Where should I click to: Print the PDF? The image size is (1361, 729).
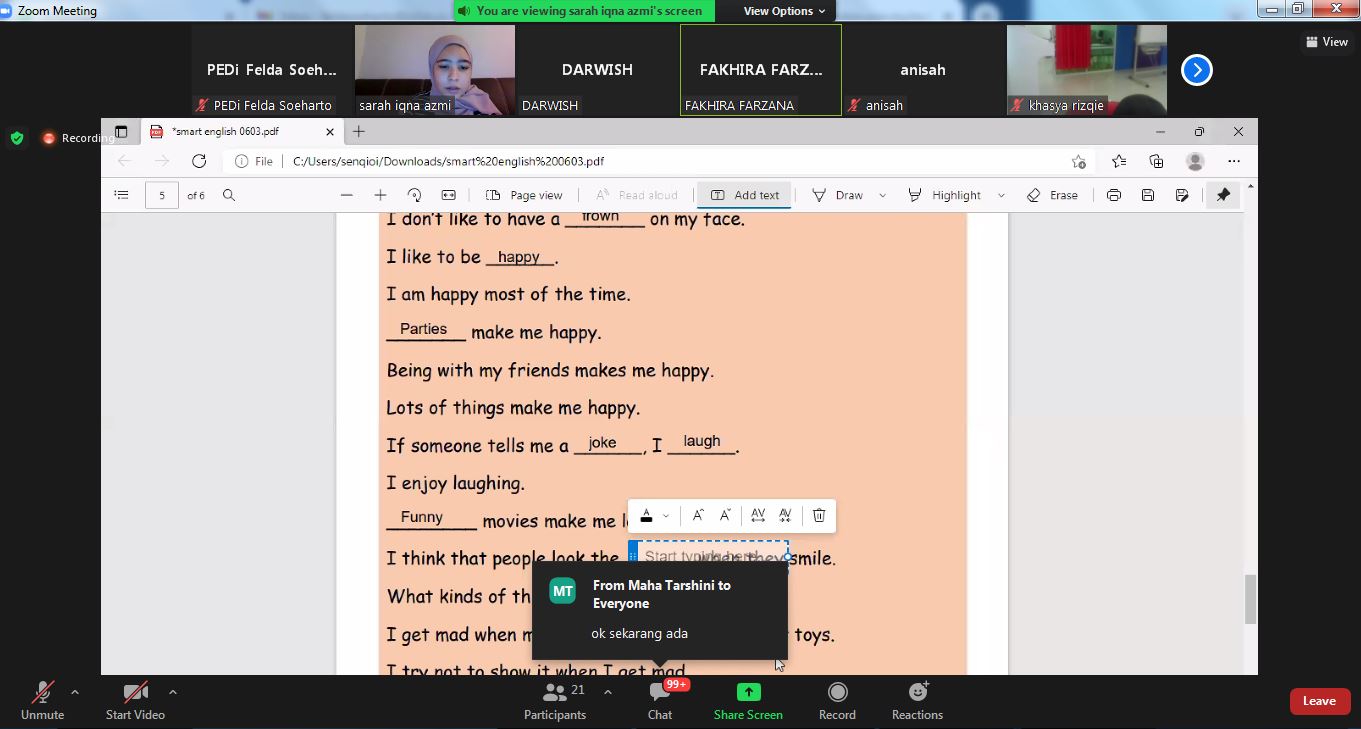1114,195
